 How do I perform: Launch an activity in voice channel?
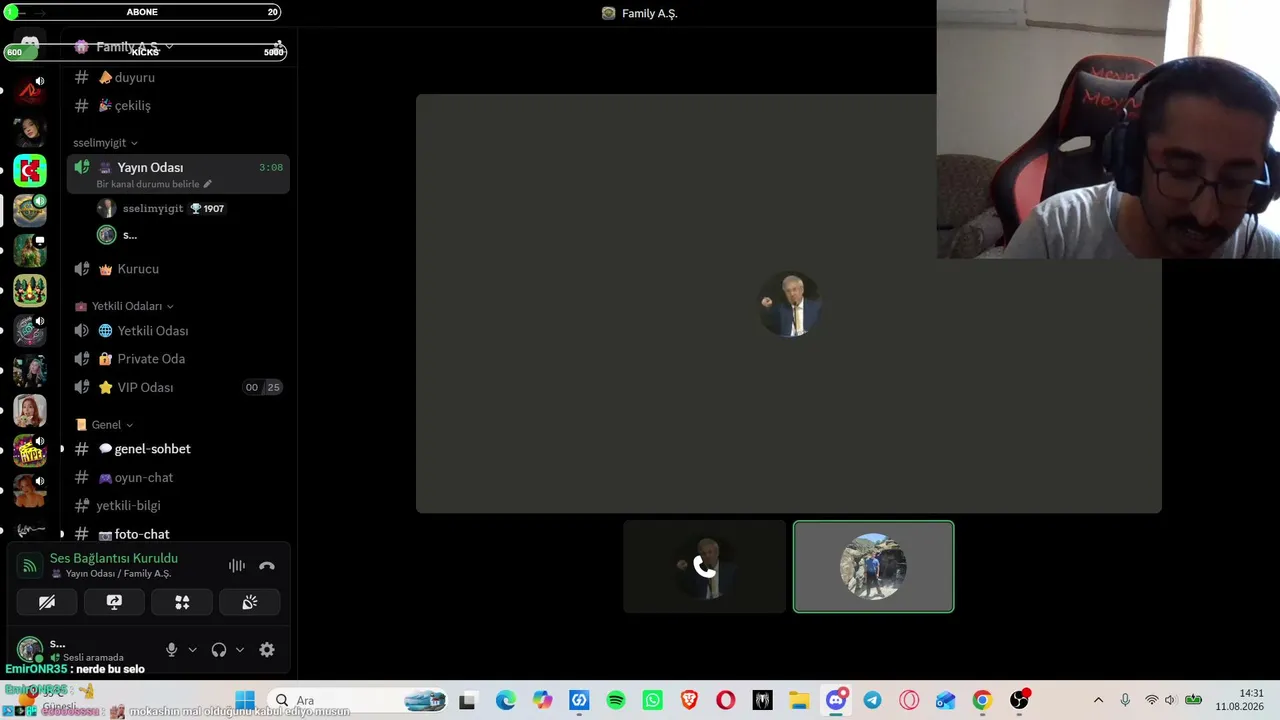coord(182,602)
